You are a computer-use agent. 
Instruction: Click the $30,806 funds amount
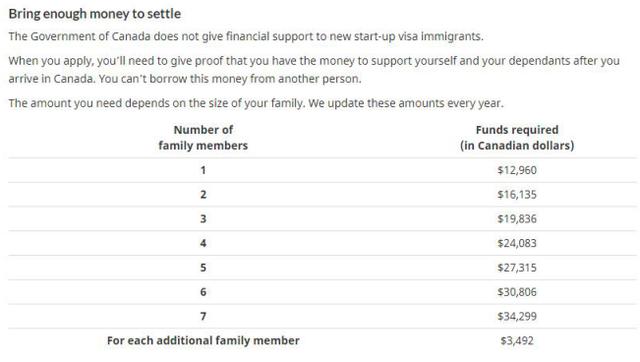pos(517,292)
